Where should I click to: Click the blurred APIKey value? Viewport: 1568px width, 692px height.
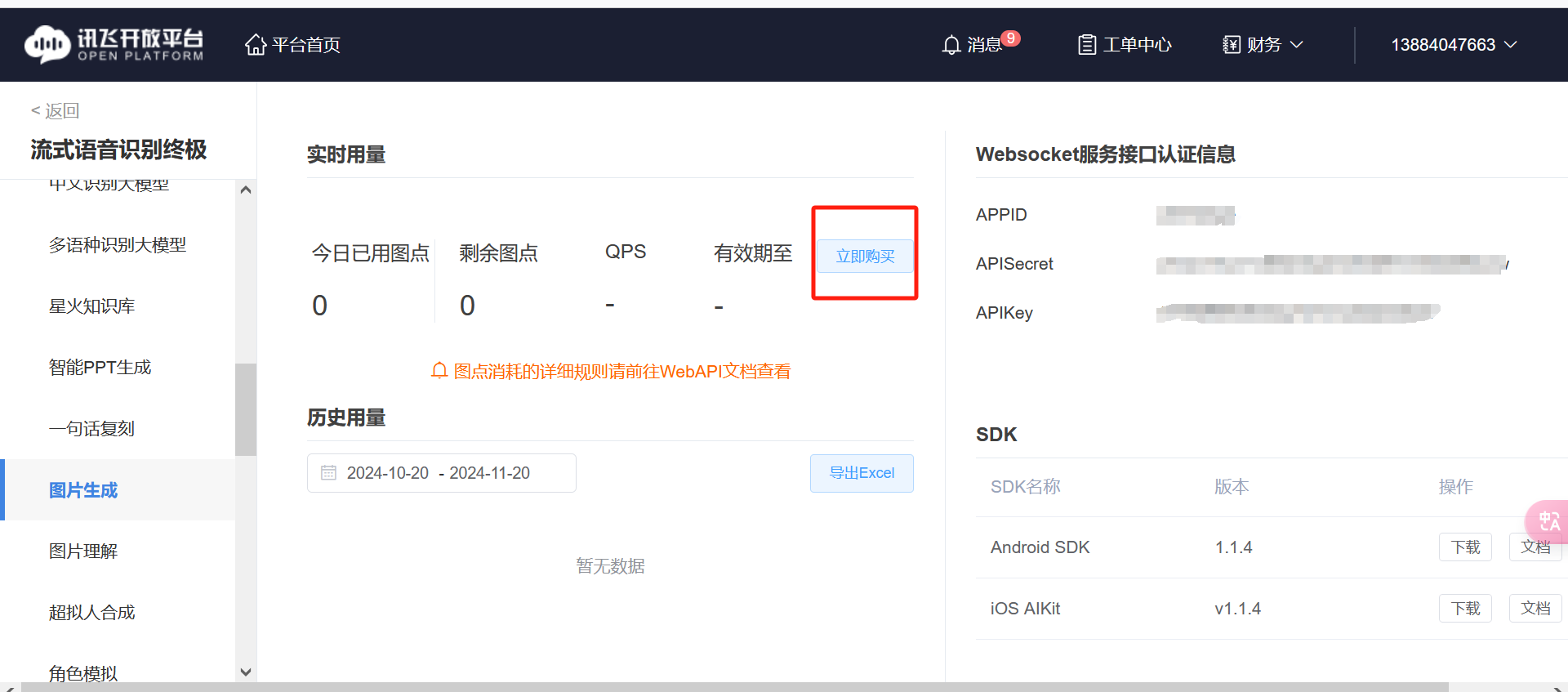point(1298,313)
